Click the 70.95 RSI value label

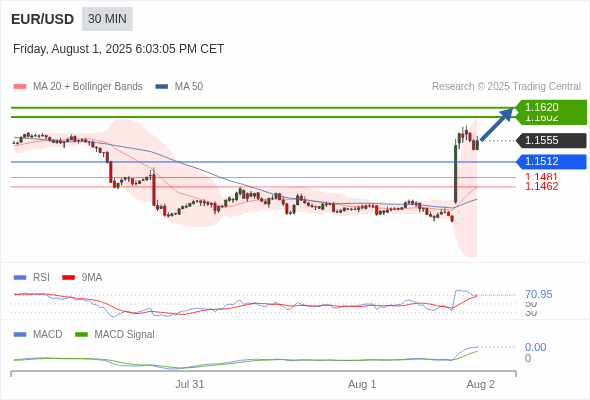539,294
